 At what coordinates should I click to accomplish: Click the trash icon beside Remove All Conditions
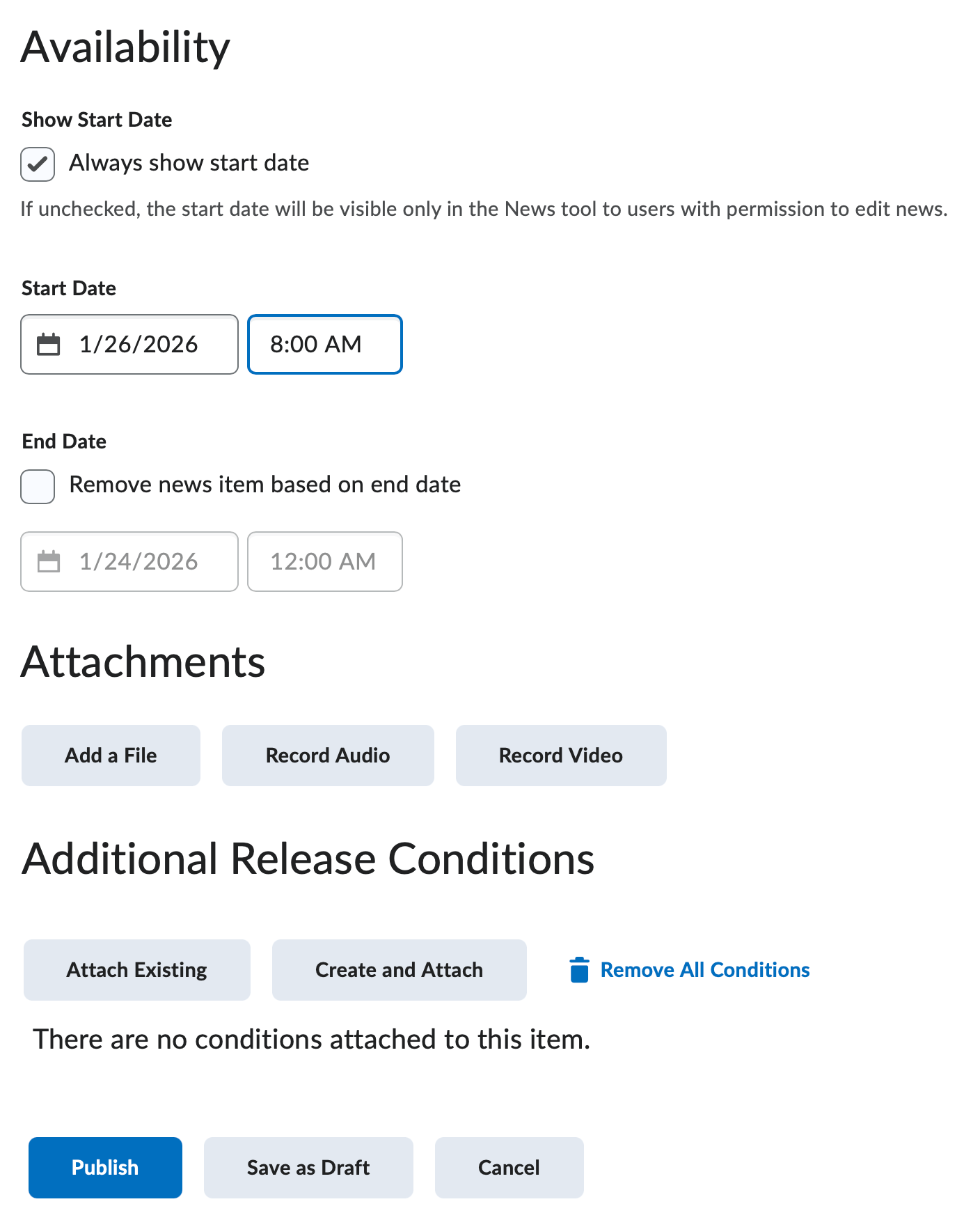(580, 970)
